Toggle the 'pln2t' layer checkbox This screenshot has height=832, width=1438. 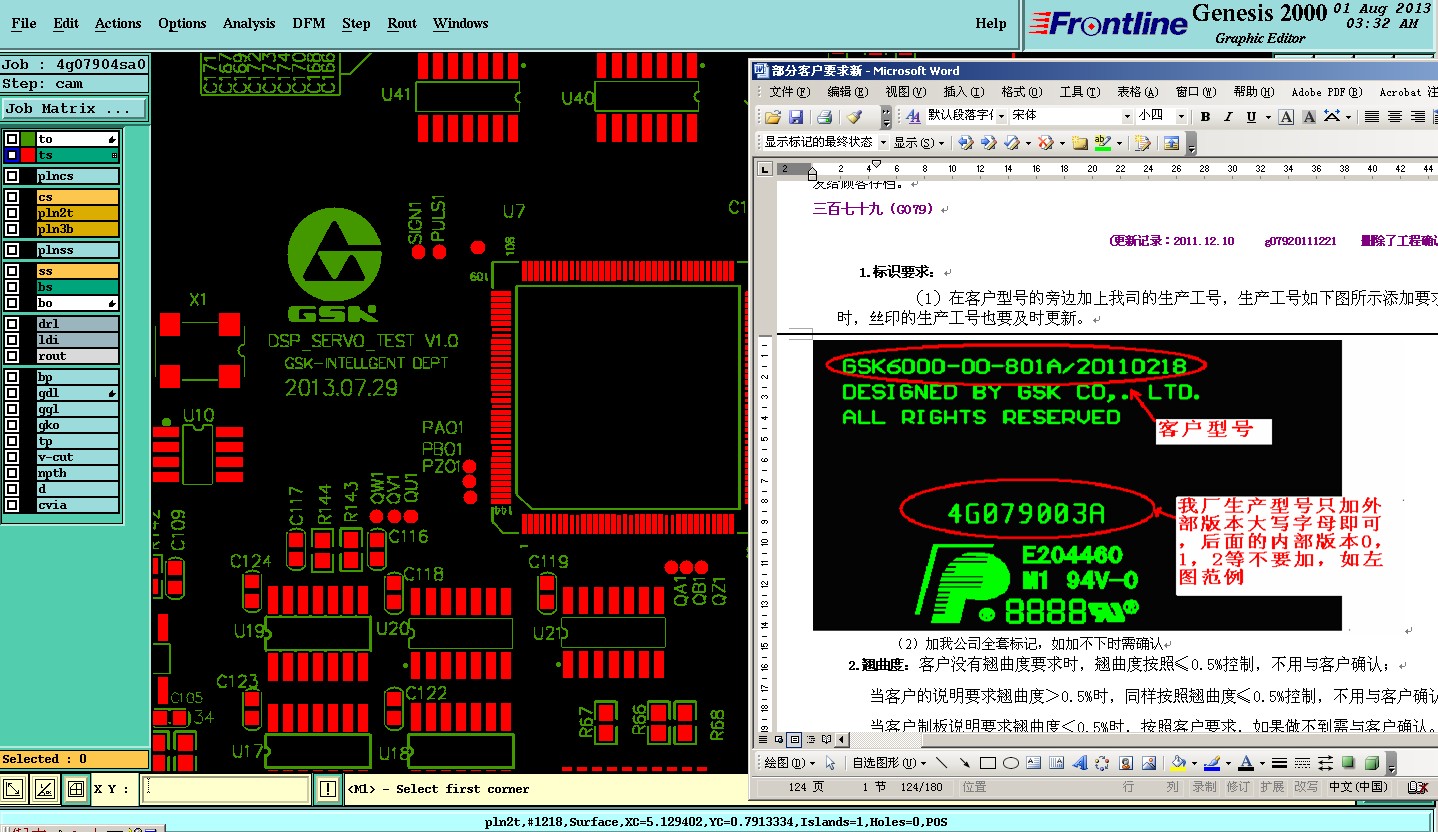11,213
